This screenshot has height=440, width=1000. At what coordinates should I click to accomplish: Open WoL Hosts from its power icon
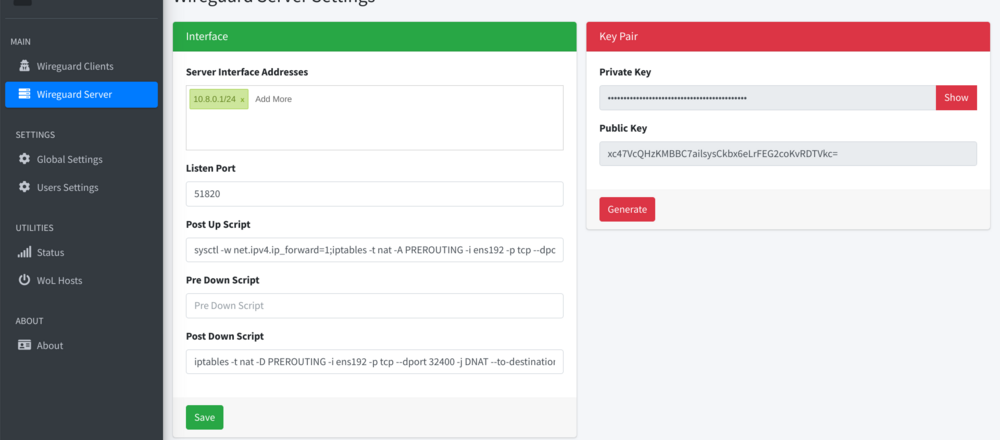click(24, 280)
